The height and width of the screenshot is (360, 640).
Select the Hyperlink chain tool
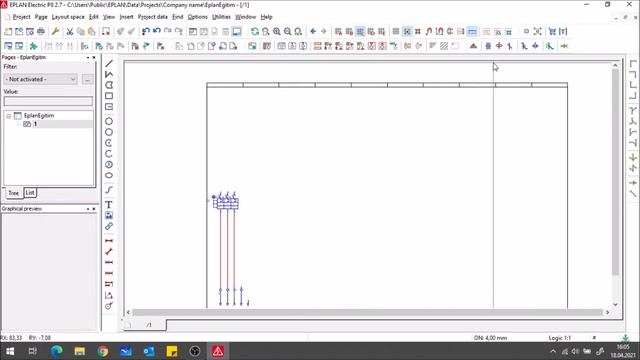109,226
